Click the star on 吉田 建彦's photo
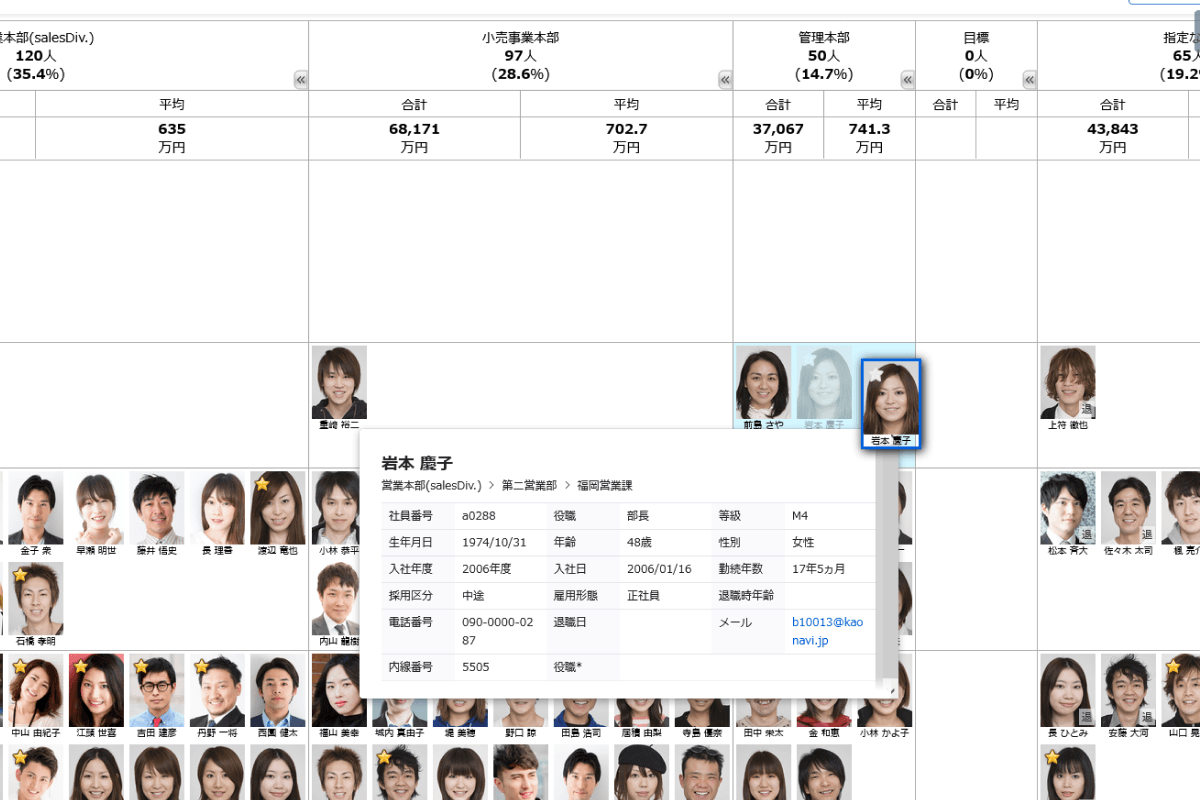Viewport: 1200px width, 800px height. click(x=142, y=666)
